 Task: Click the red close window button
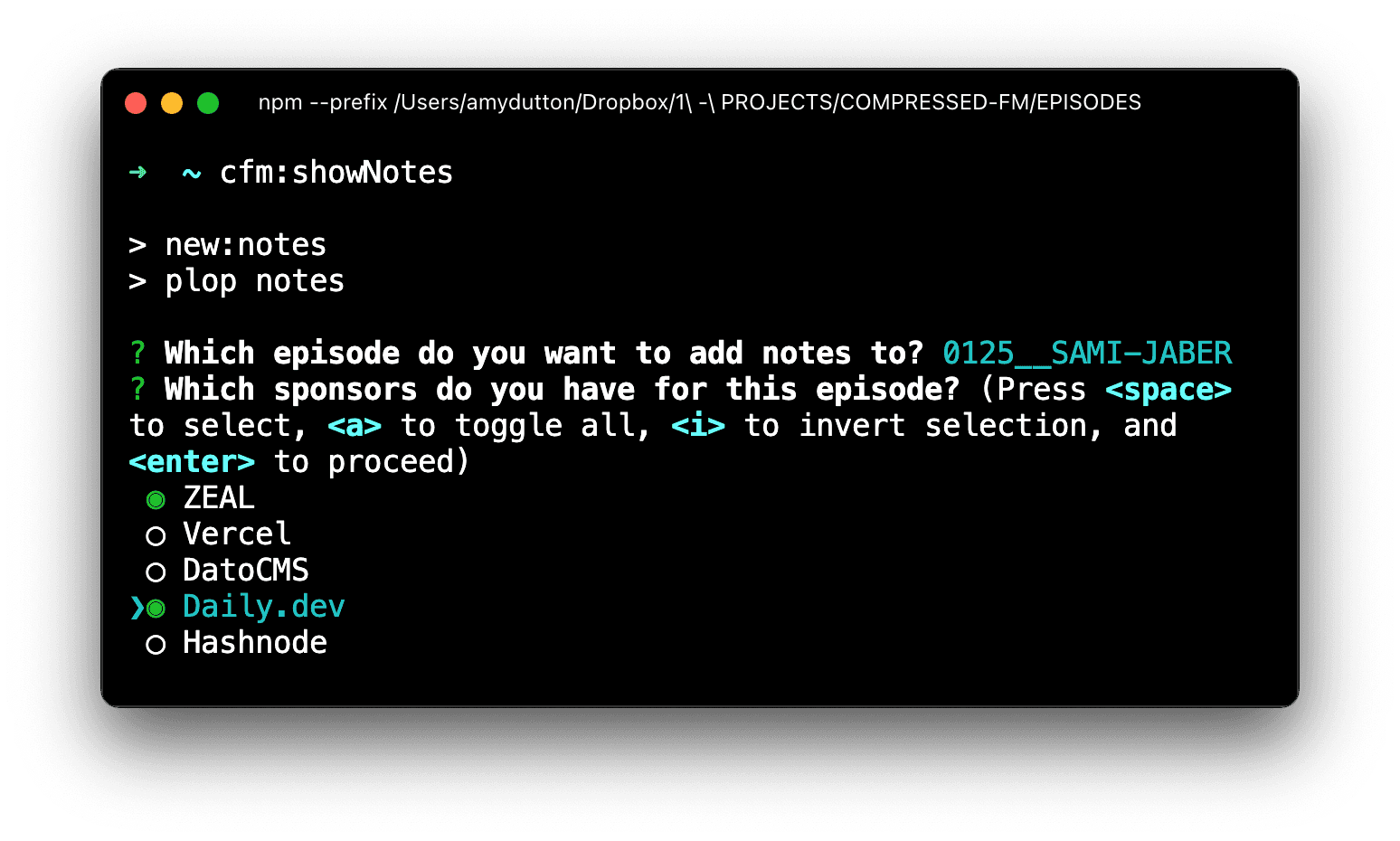(x=136, y=103)
